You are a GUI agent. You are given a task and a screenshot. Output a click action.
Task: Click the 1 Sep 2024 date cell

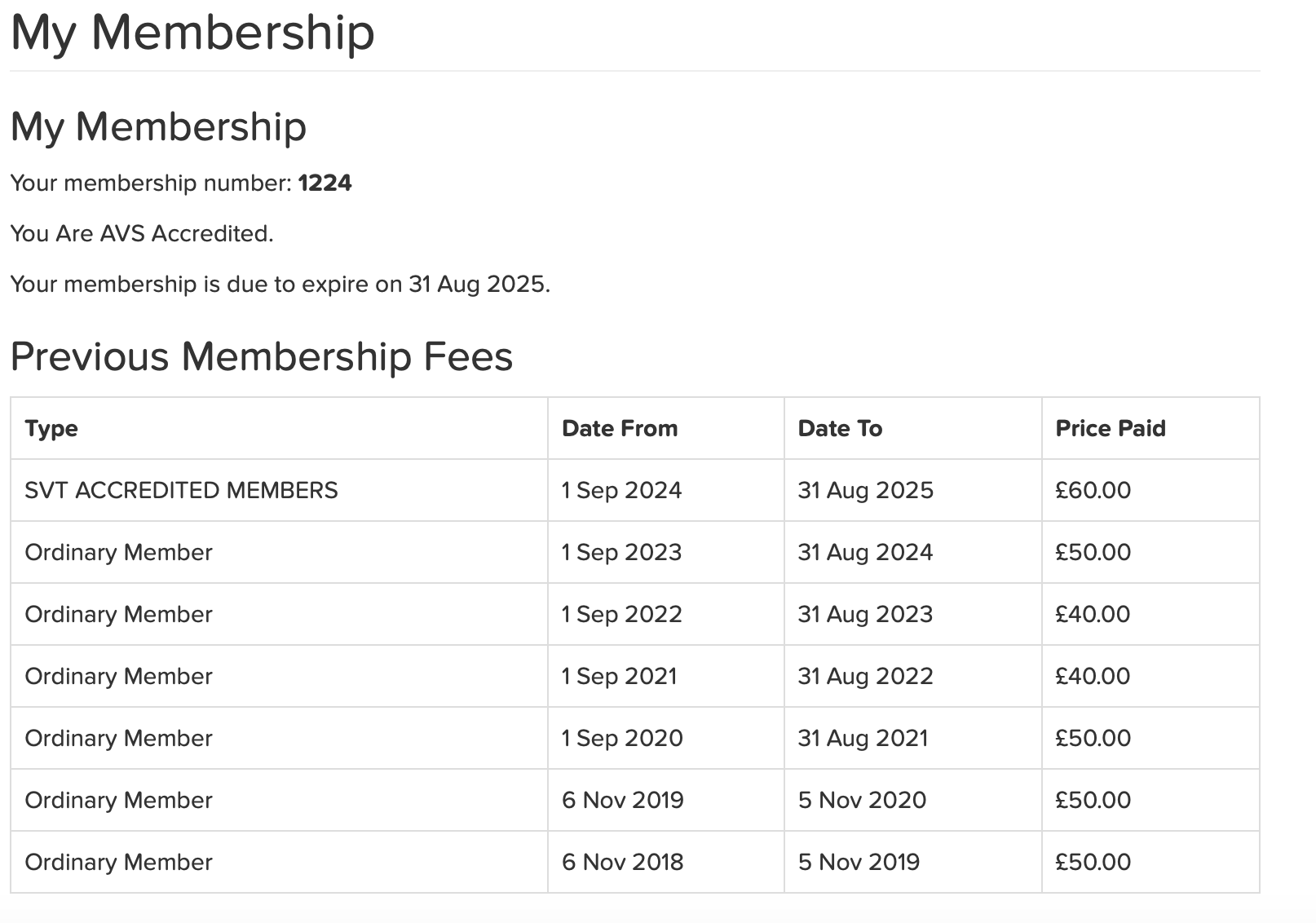pos(621,491)
